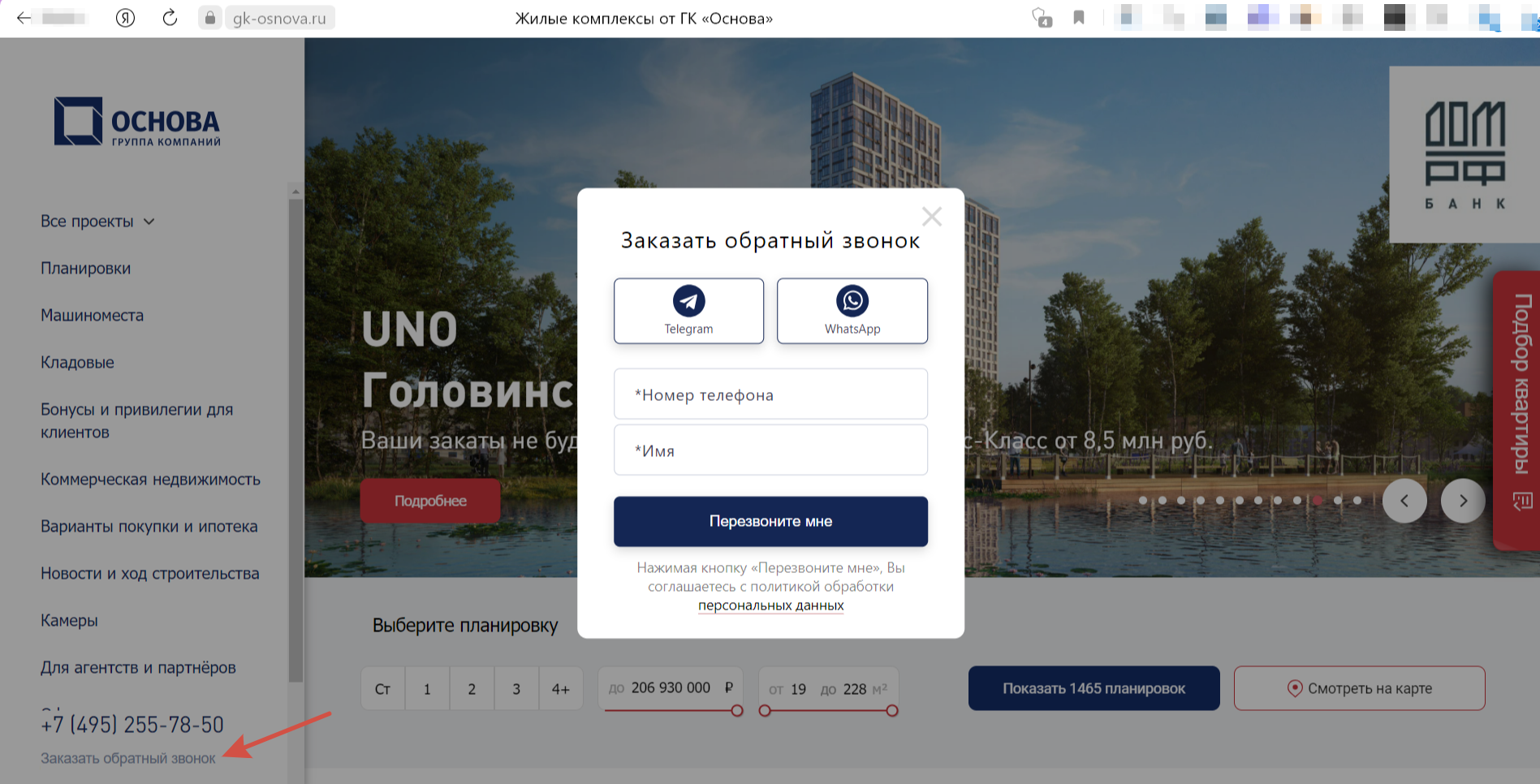Close the callback popup with X
Image resolution: width=1540 pixels, height=784 pixels.
coord(932,217)
